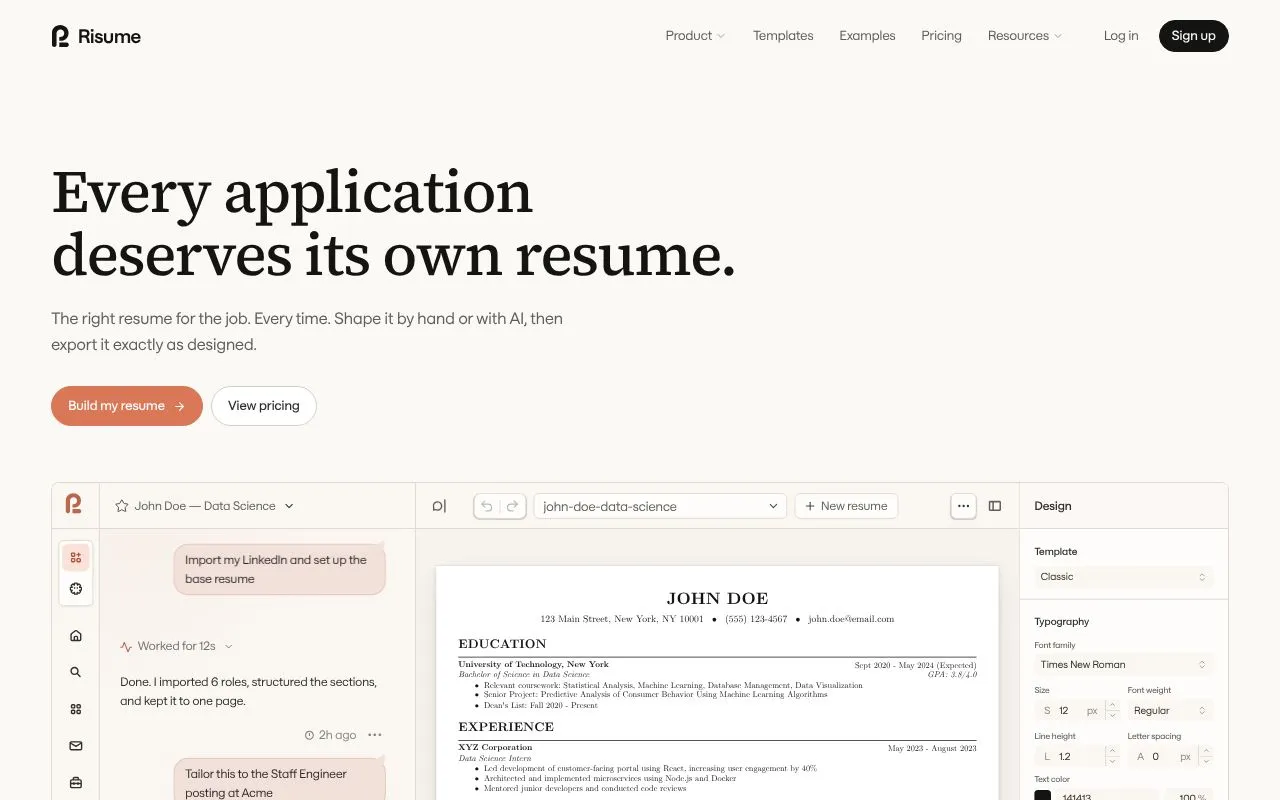
Task: Select the highlighted add-blocks sidebar icon
Action: click(76, 557)
